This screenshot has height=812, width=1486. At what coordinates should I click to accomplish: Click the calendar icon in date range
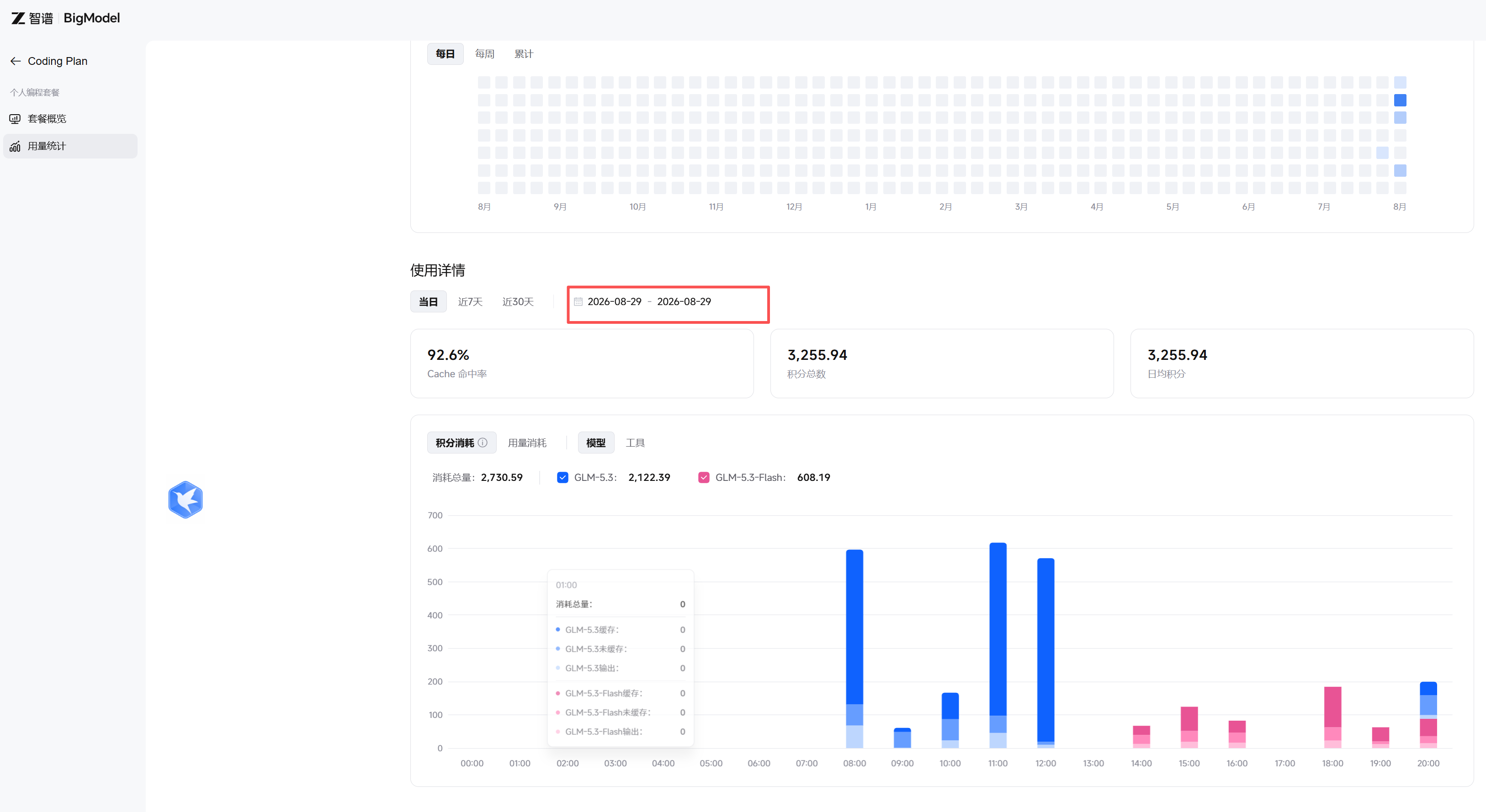[578, 301]
